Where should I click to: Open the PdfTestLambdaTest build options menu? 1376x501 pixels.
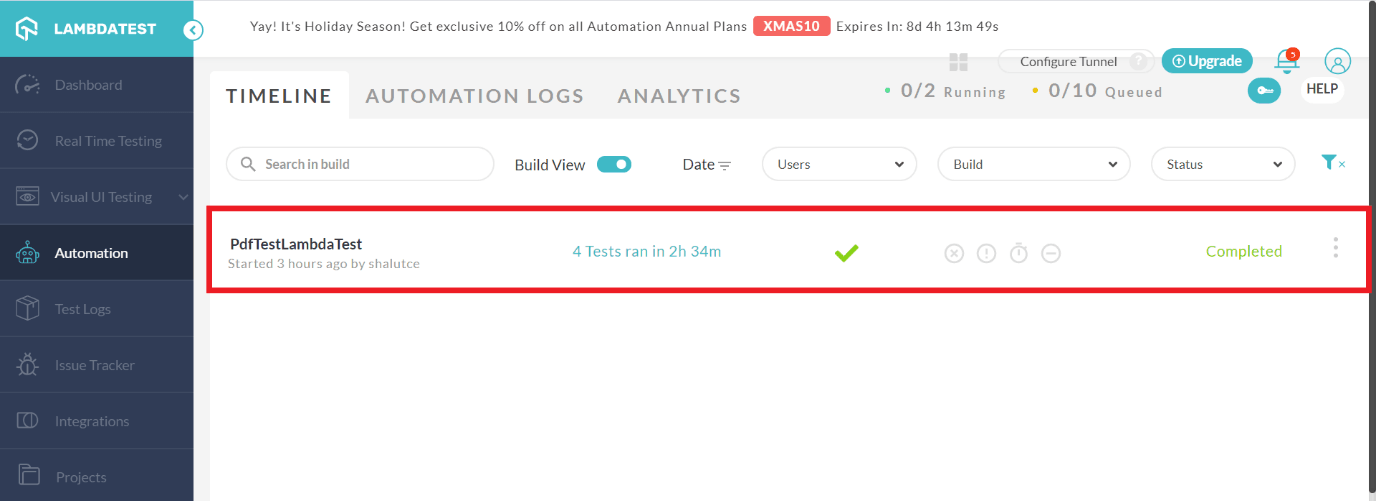[1335, 248]
